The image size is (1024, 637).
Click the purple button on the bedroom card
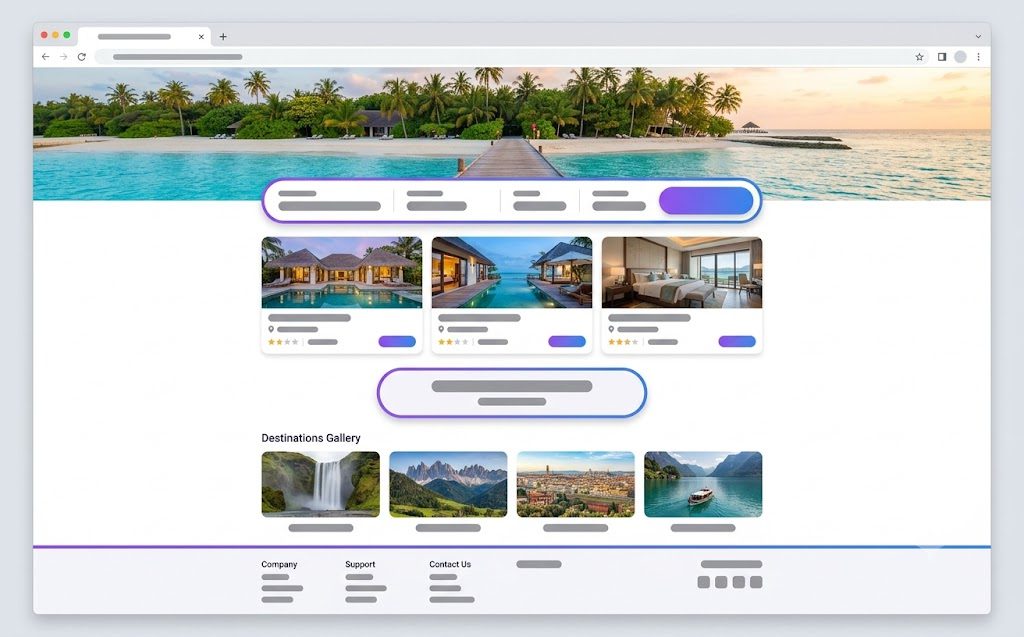pos(737,342)
